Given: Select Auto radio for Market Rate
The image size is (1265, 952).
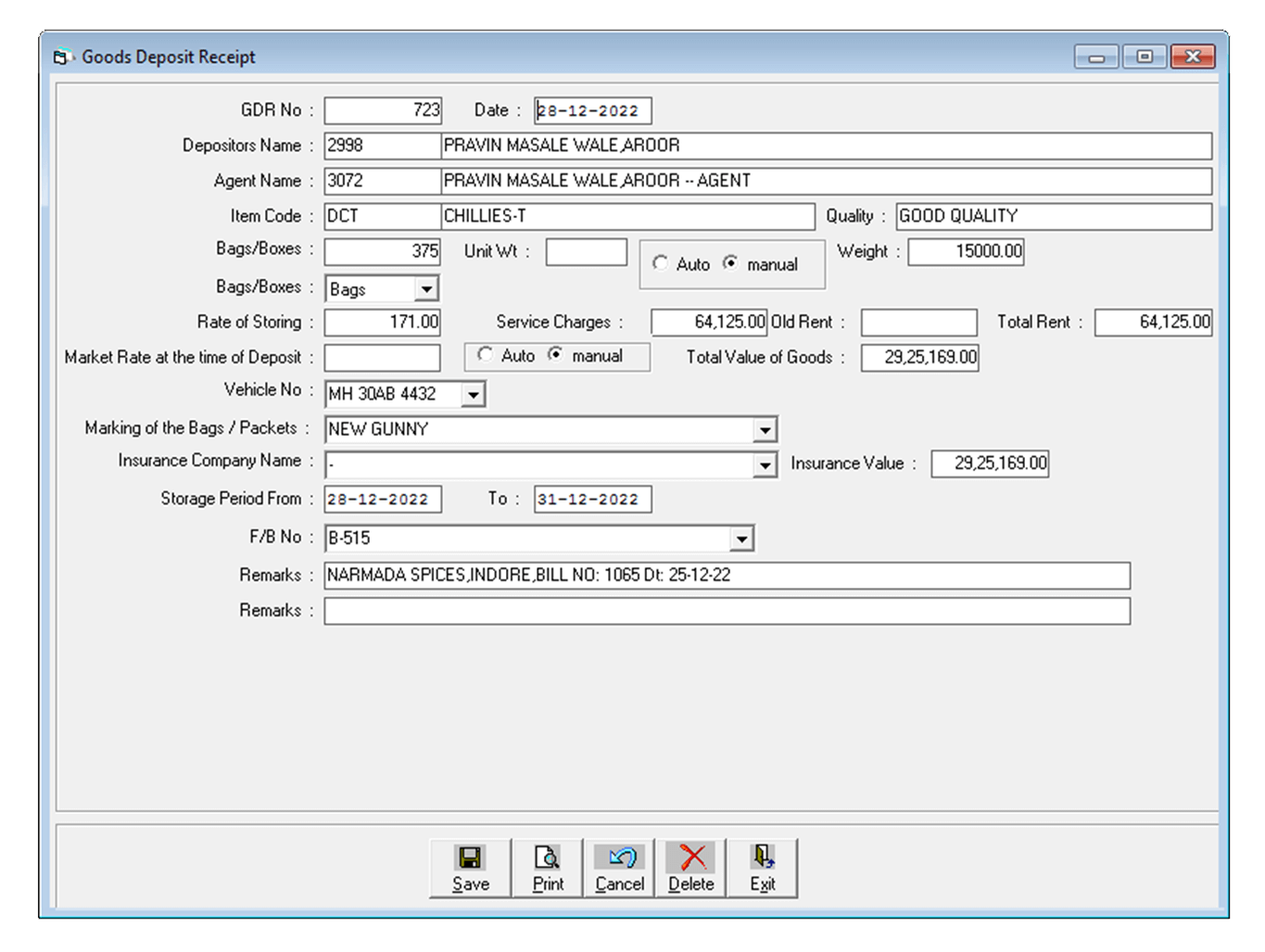Looking at the screenshot, I should point(485,355).
